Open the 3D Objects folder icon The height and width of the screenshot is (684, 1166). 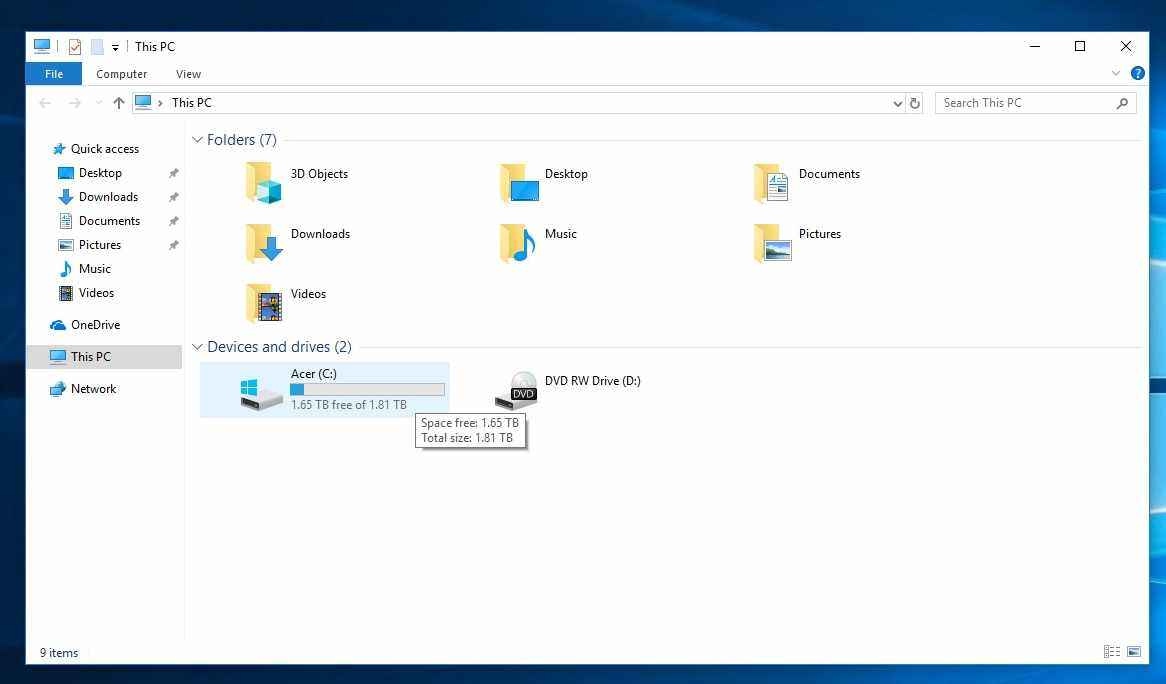264,183
